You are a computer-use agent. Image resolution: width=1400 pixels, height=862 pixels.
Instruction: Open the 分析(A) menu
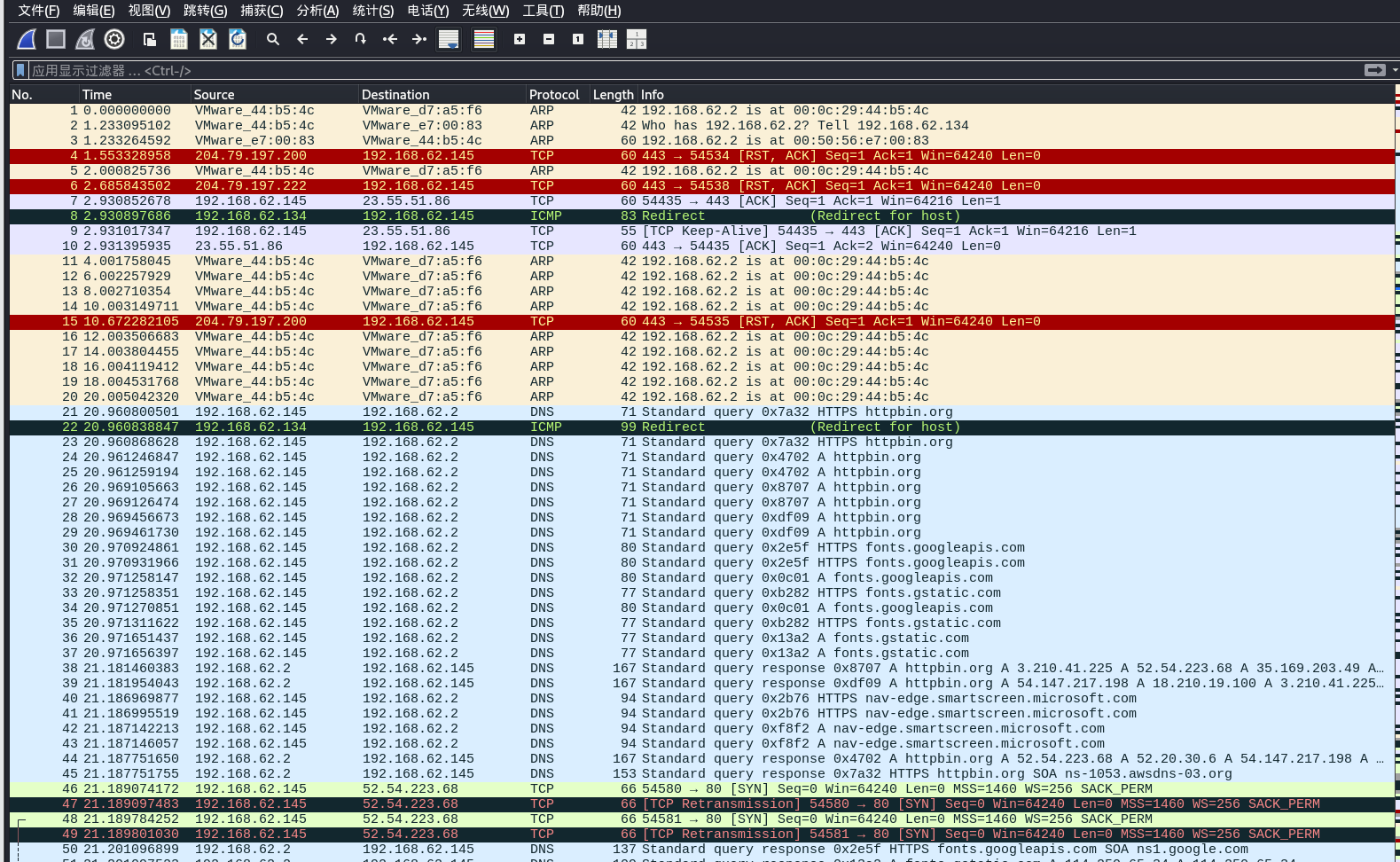(317, 11)
